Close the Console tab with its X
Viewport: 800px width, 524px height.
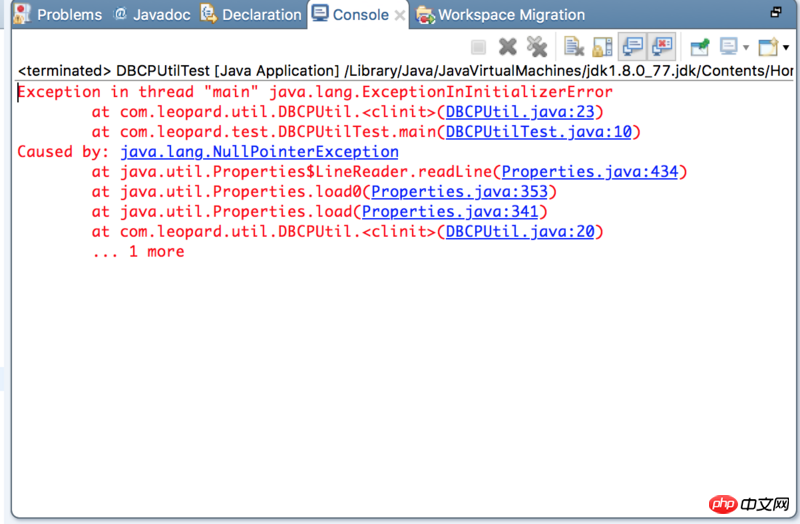pos(400,16)
